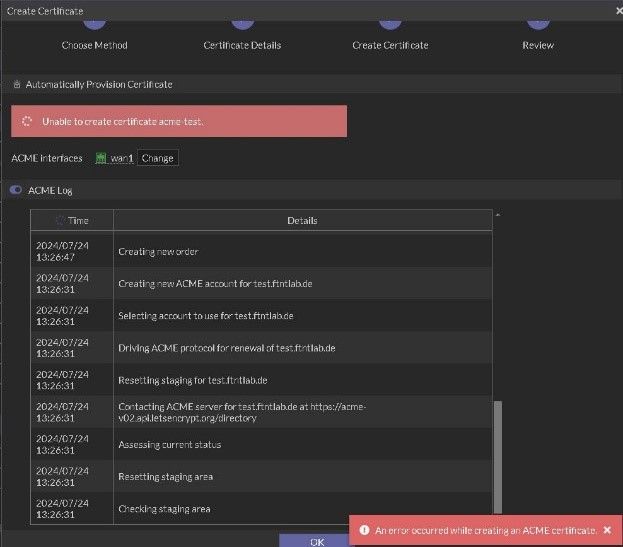Click the Automatically Provision Certificate icon

tap(17, 84)
